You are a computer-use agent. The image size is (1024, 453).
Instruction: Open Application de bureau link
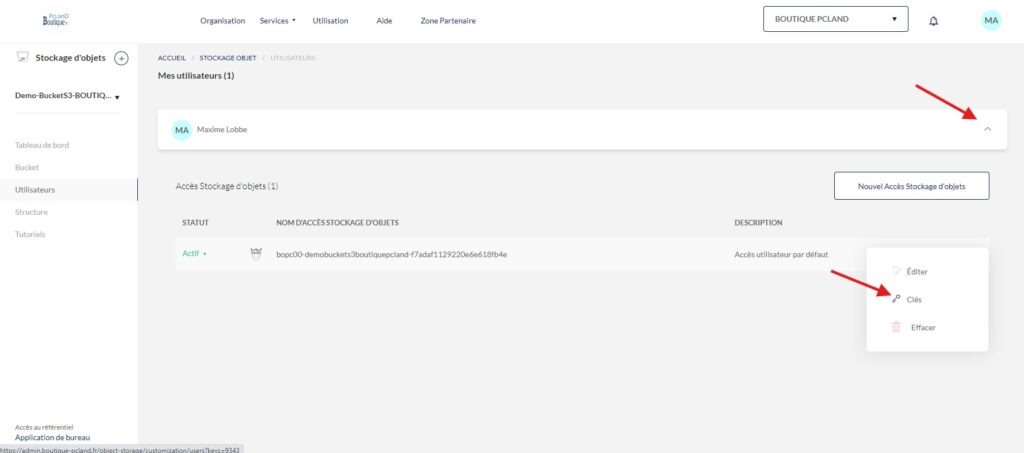coord(52,437)
